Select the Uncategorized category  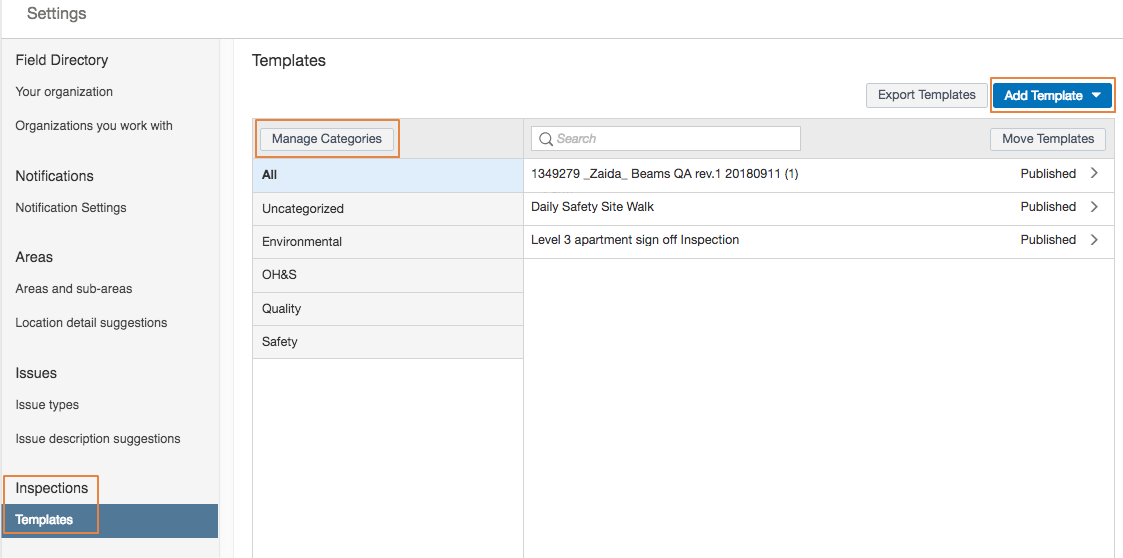pyautogui.click(x=387, y=209)
